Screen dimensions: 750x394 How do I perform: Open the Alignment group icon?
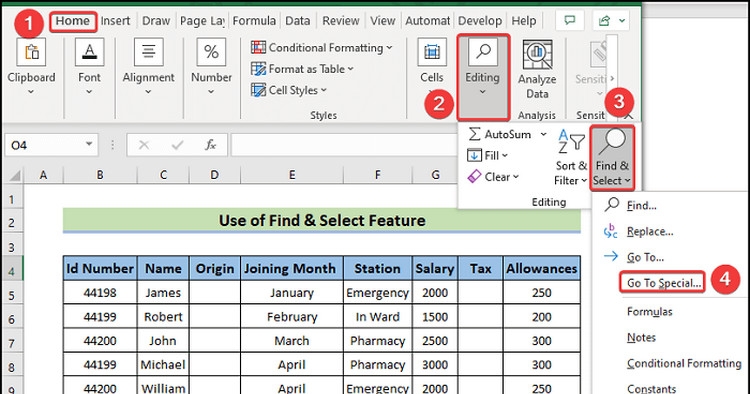[148, 53]
